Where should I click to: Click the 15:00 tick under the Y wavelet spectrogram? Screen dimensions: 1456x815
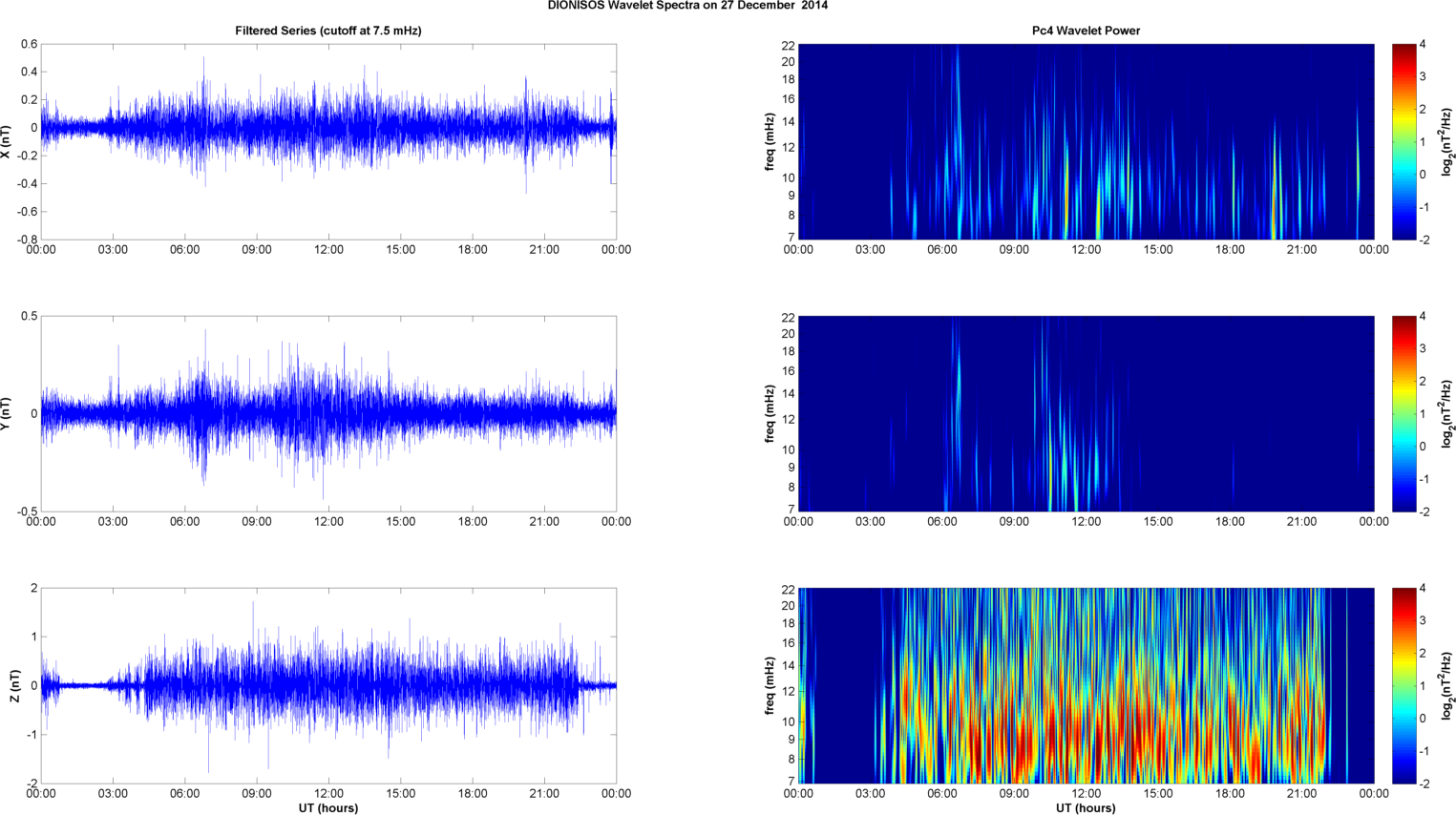(1158, 521)
